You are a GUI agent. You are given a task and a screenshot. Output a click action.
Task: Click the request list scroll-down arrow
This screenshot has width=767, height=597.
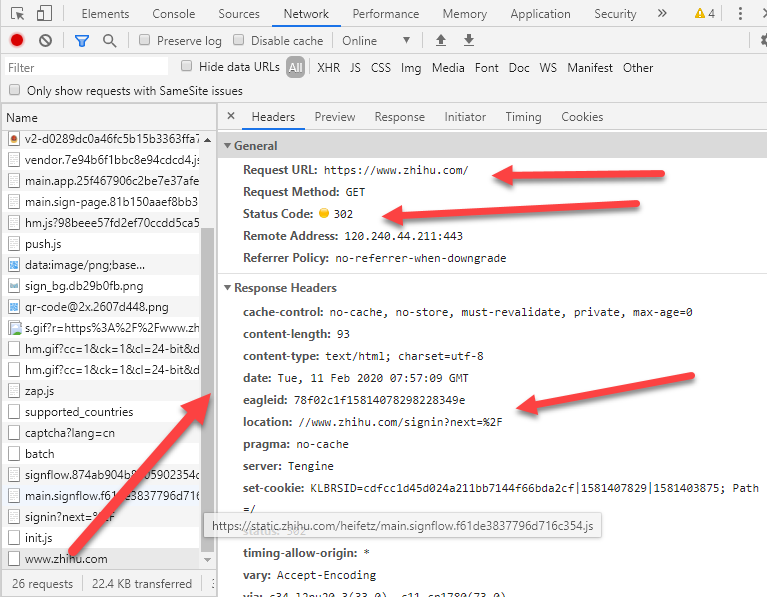click(x=207, y=559)
